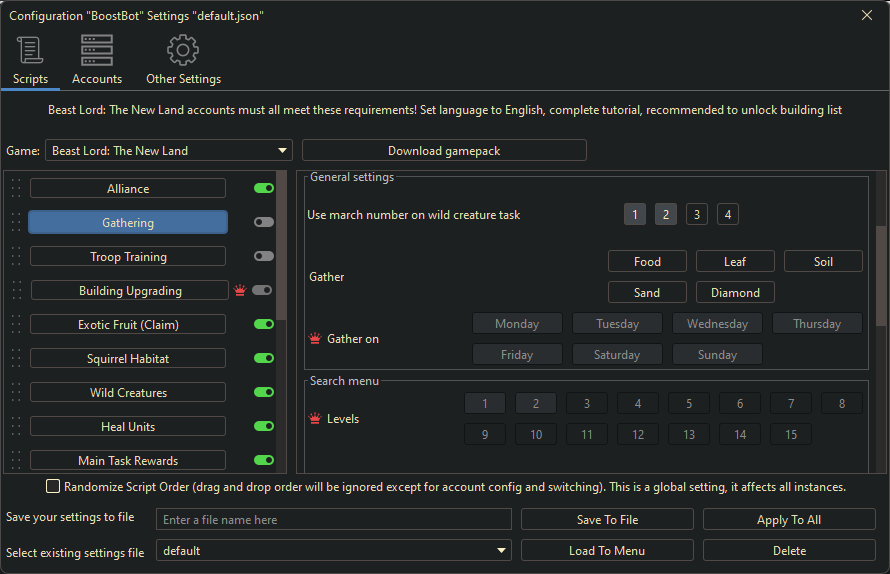Disable the Alliance script toggle
This screenshot has width=890, height=574.
(x=264, y=188)
